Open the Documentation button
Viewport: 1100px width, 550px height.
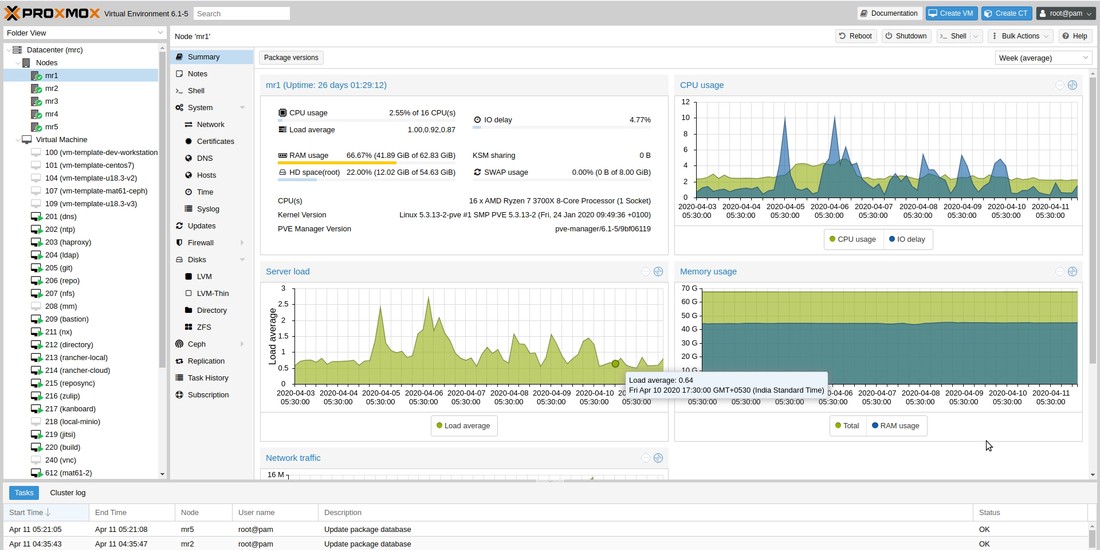[x=890, y=13]
